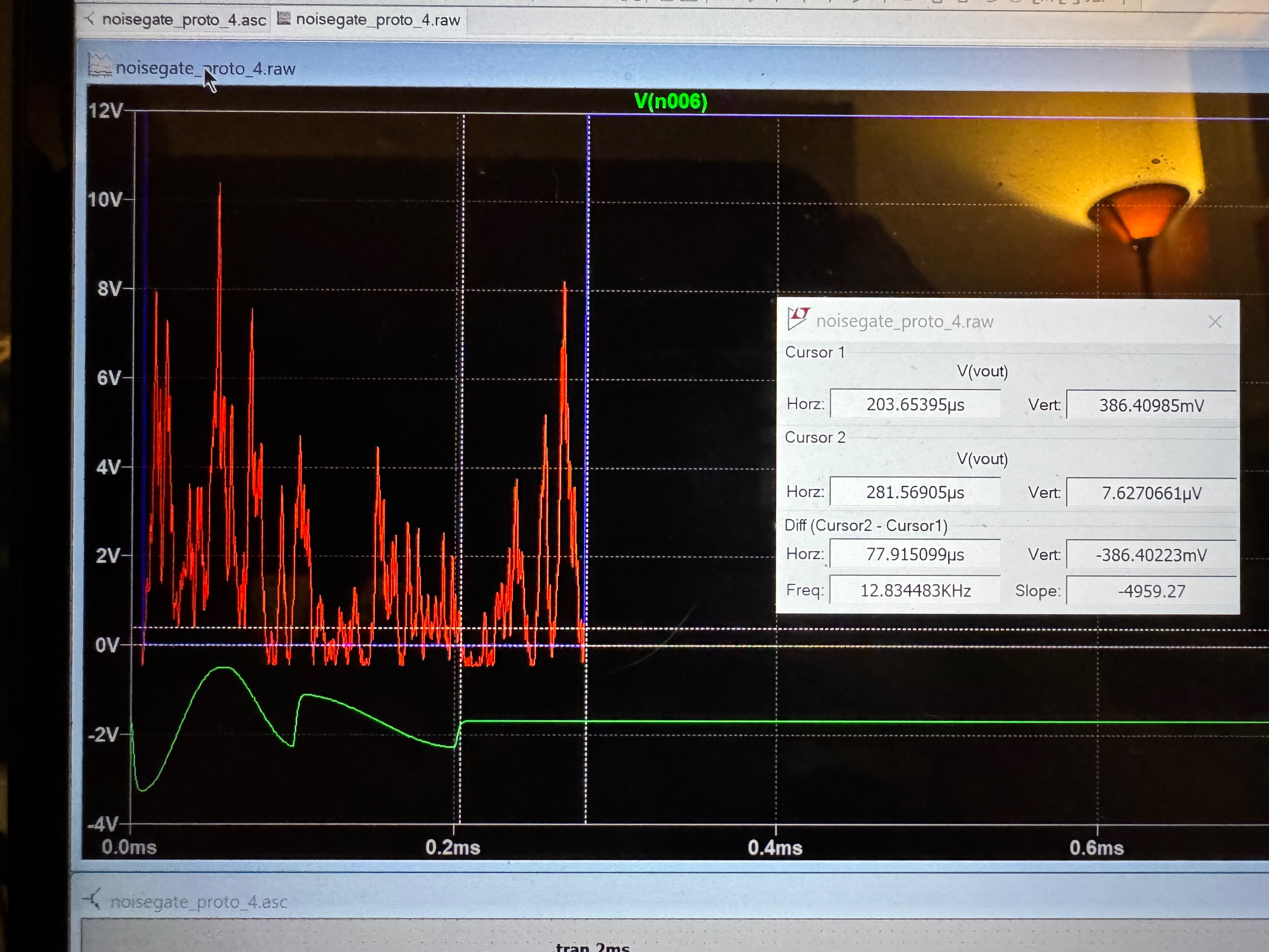Click the Cursor 2 Horz field
Screen dimensions: 1269x952
tap(915, 492)
